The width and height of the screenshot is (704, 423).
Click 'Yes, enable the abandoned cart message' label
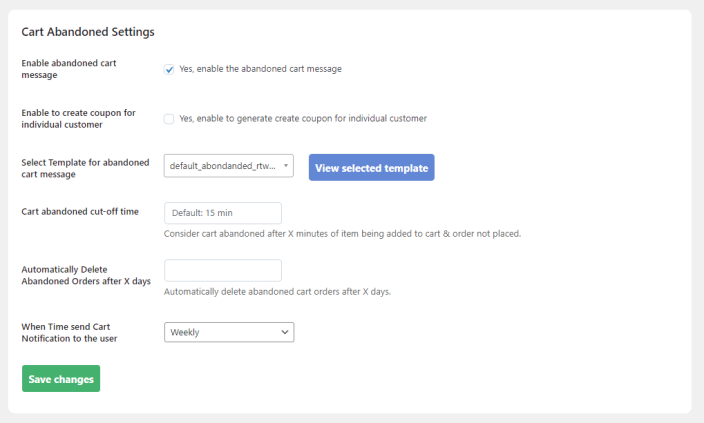point(260,69)
